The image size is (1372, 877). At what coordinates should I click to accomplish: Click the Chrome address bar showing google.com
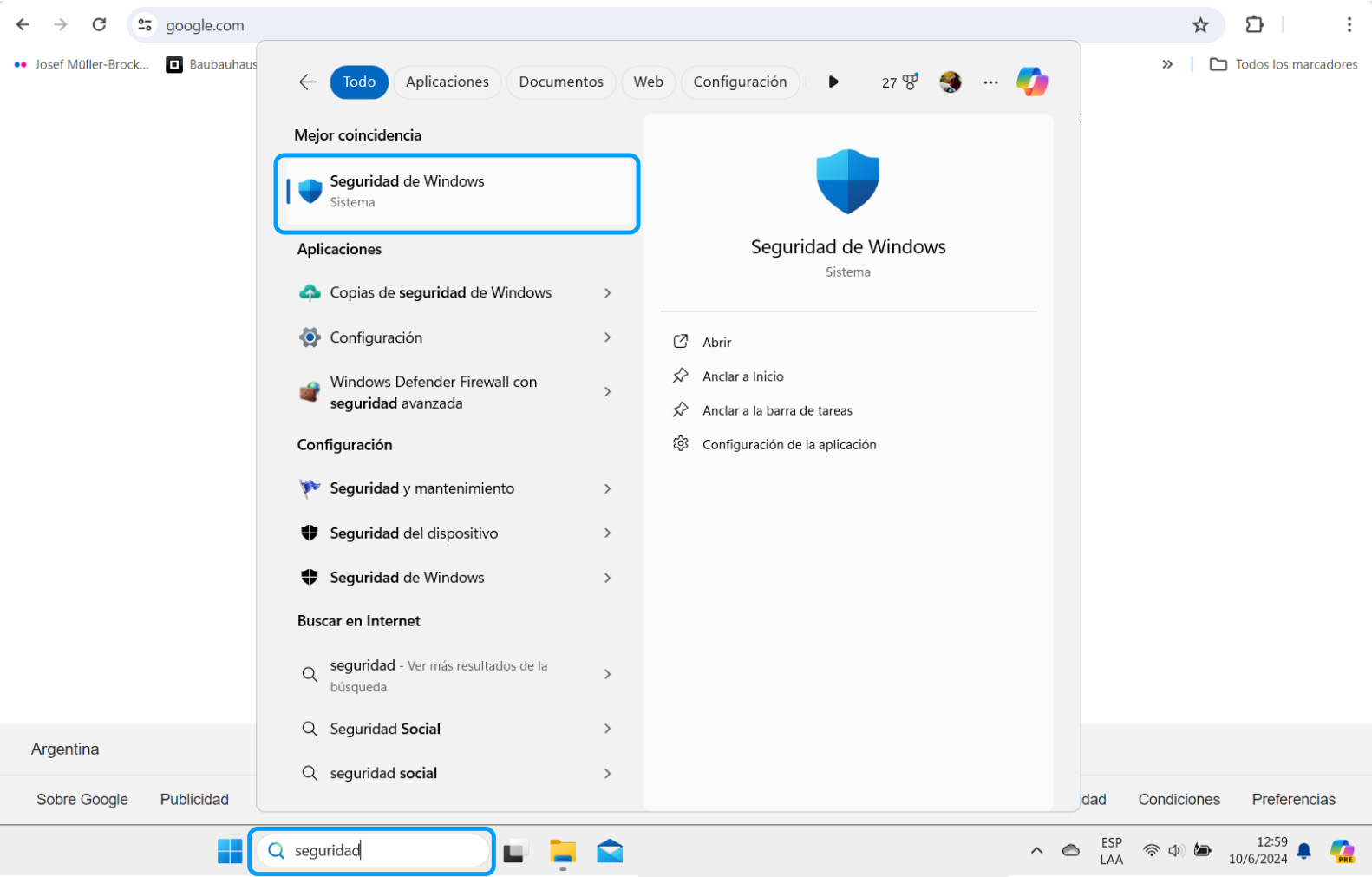(675, 25)
